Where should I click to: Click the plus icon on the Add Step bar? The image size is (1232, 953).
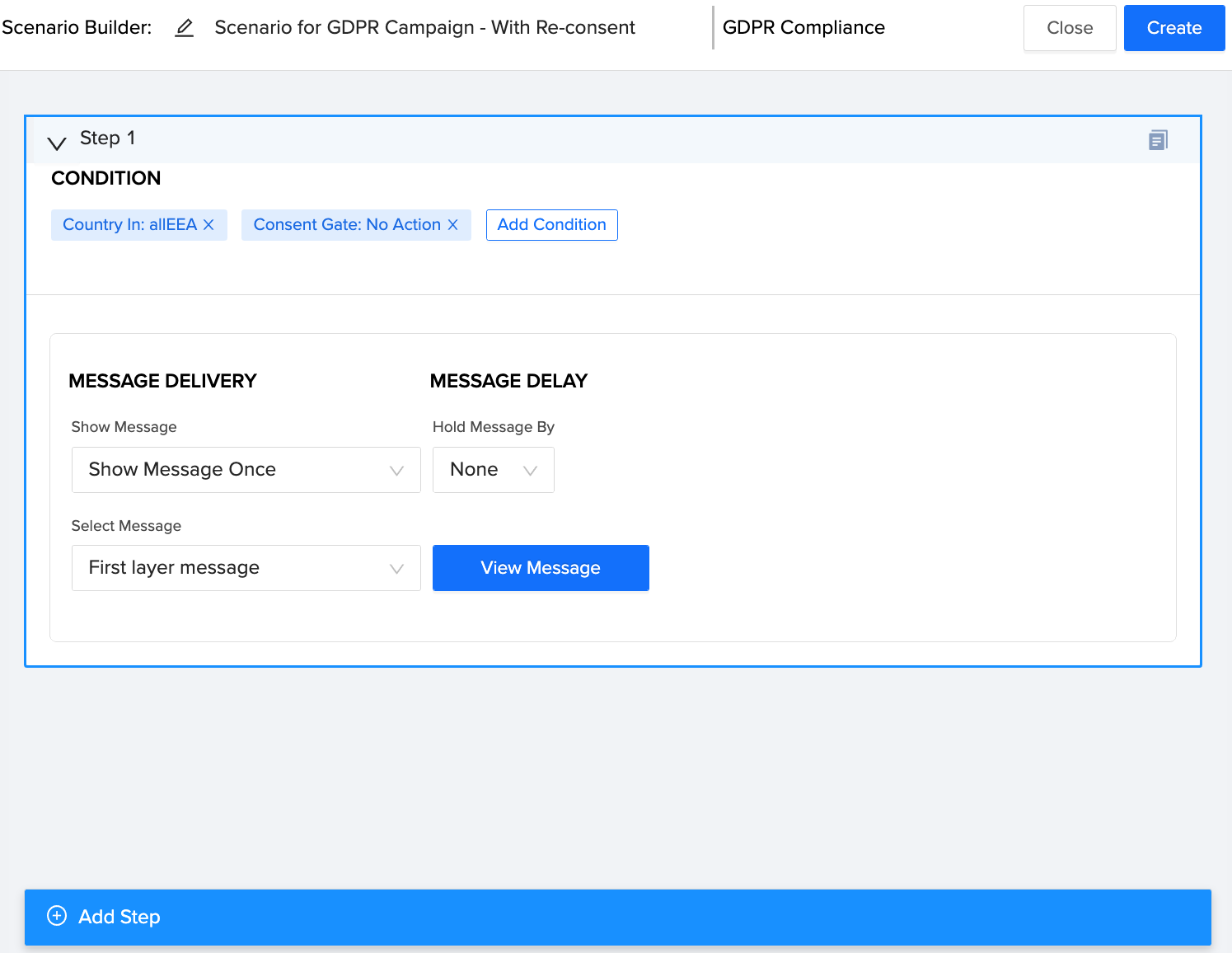coord(56,916)
